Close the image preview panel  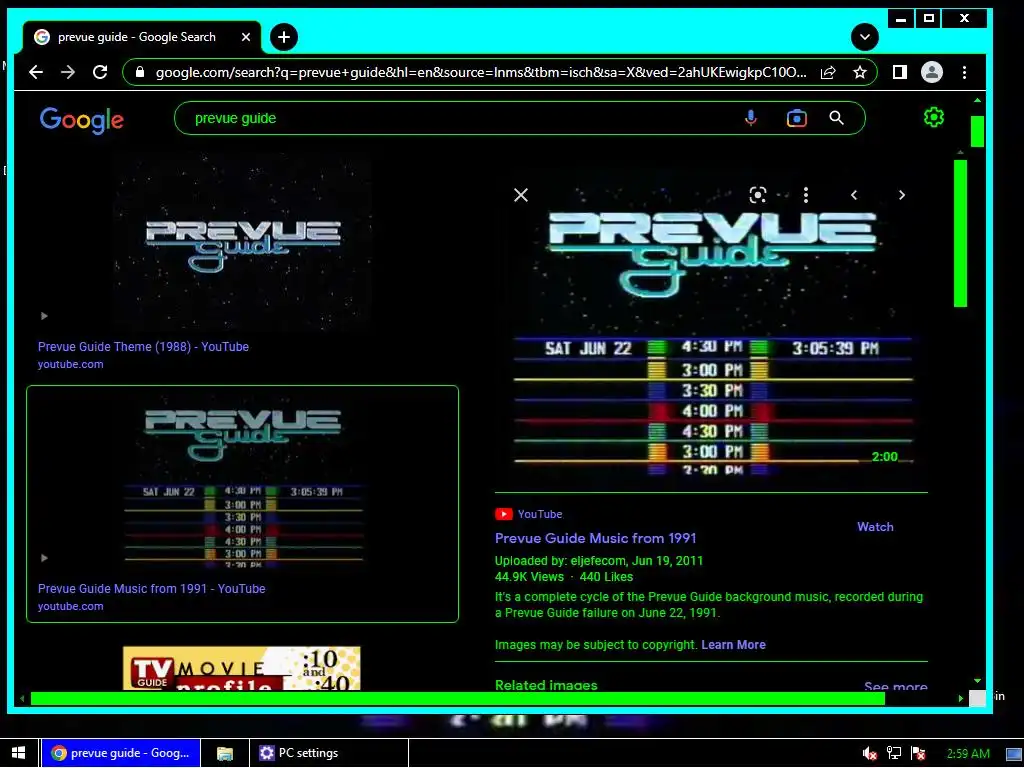[520, 195]
